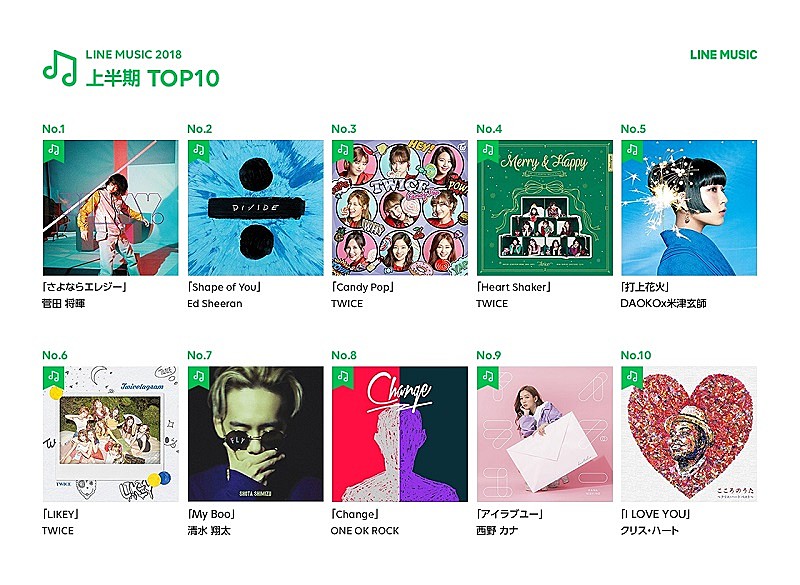Screen dimensions: 800x585
Task: Click the music badge on Merry & Happy cover
Action: pyautogui.click(x=487, y=150)
